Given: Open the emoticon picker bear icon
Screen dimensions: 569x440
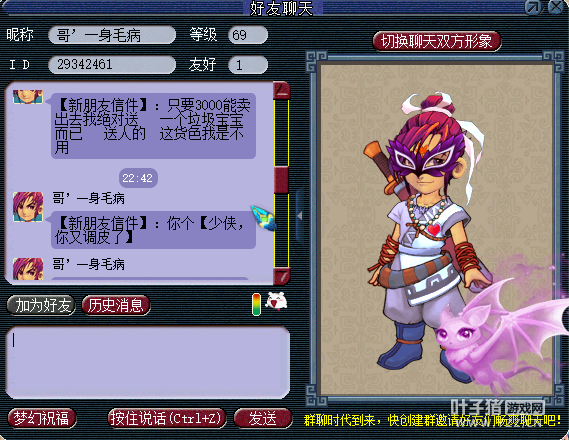Looking at the screenshot, I should tap(277, 301).
